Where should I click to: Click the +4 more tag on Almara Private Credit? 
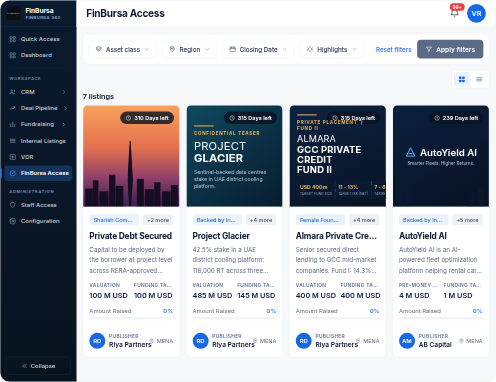[364, 220]
